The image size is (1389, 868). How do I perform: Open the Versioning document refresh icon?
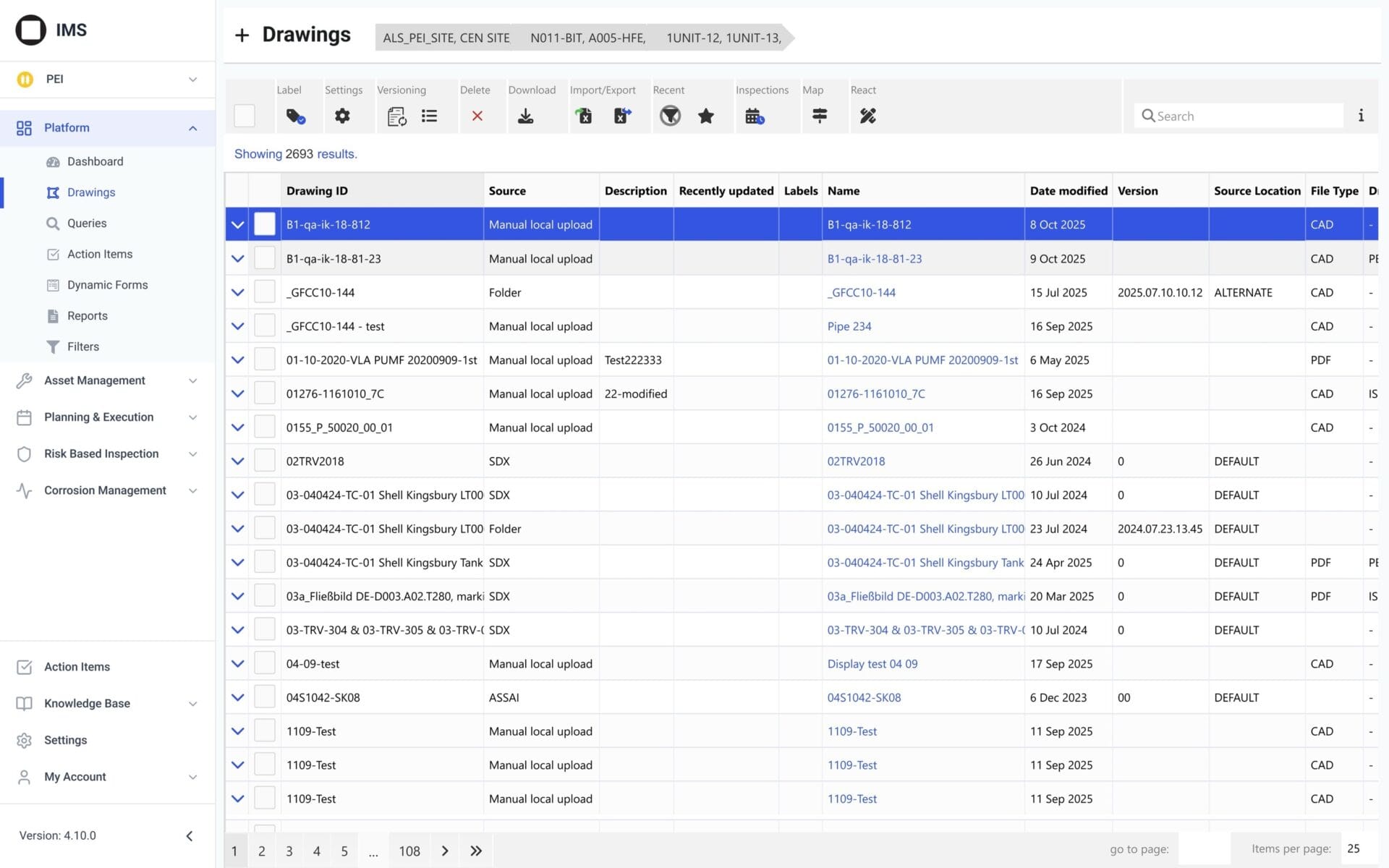coord(396,116)
